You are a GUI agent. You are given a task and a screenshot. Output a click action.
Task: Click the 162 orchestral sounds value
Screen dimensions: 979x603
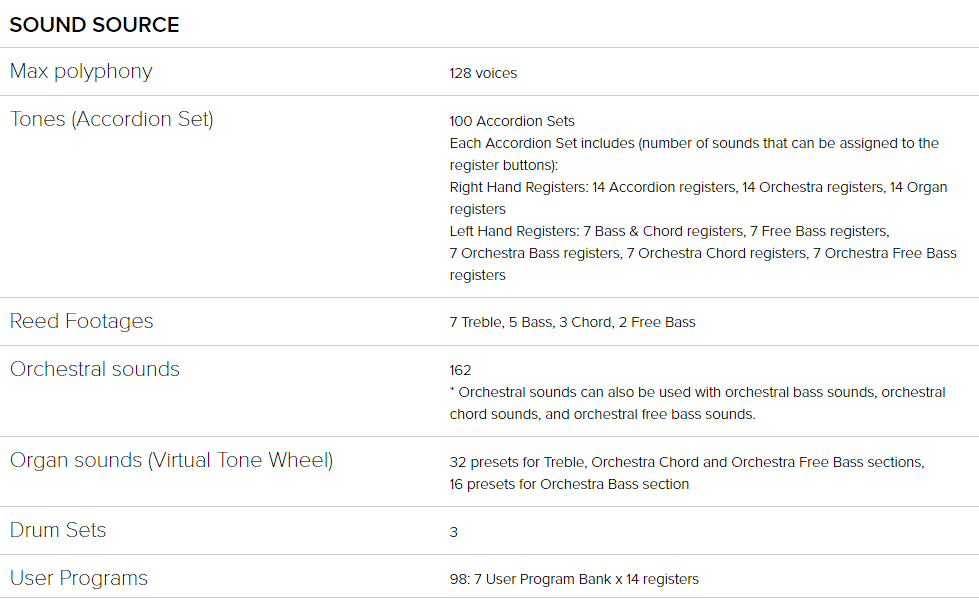(x=460, y=370)
